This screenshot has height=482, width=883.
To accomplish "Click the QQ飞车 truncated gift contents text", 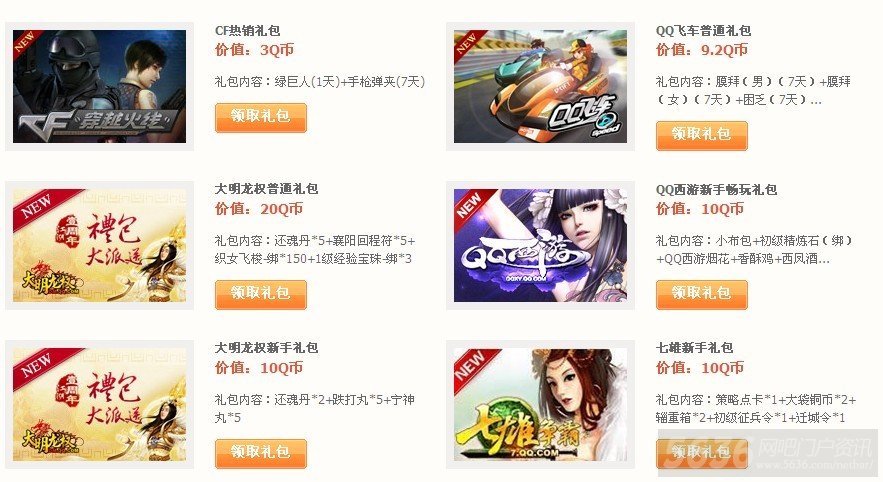I will (753, 91).
